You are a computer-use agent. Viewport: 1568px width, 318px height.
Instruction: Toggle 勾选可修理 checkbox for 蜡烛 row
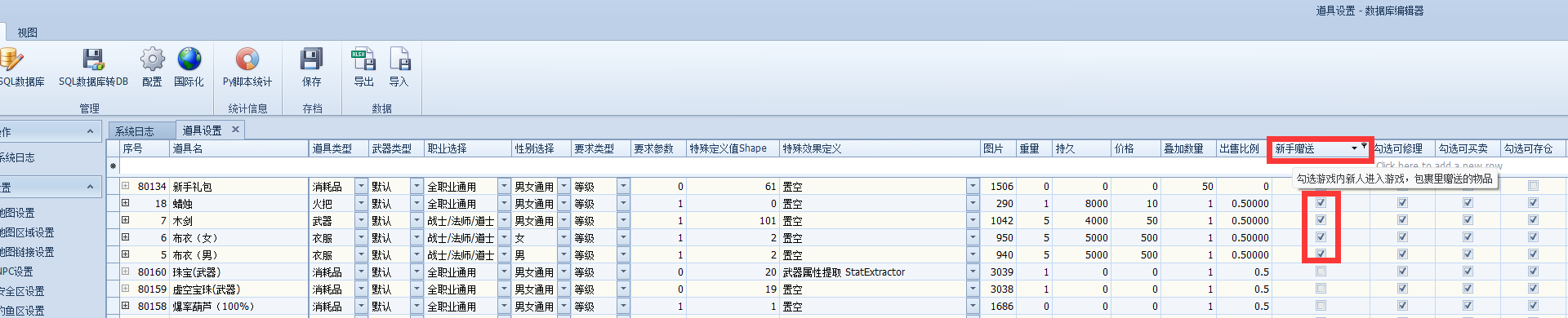(x=1402, y=203)
